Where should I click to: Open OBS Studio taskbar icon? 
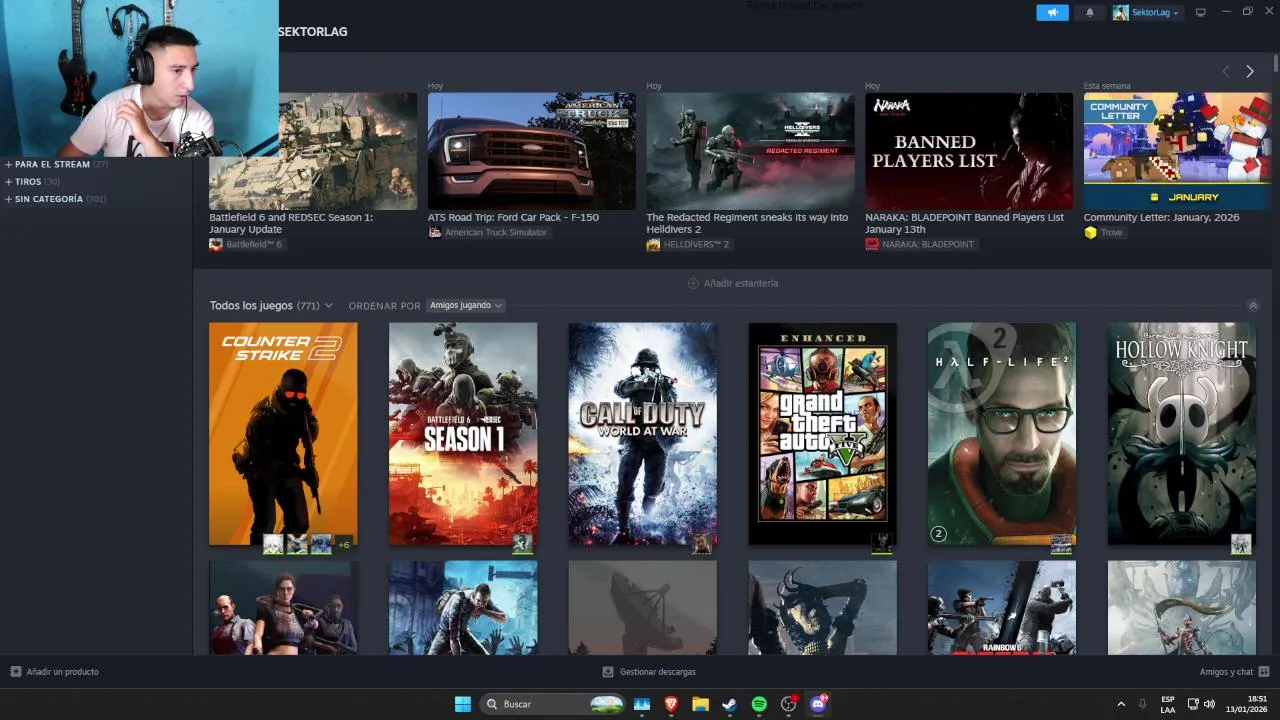tap(789, 704)
